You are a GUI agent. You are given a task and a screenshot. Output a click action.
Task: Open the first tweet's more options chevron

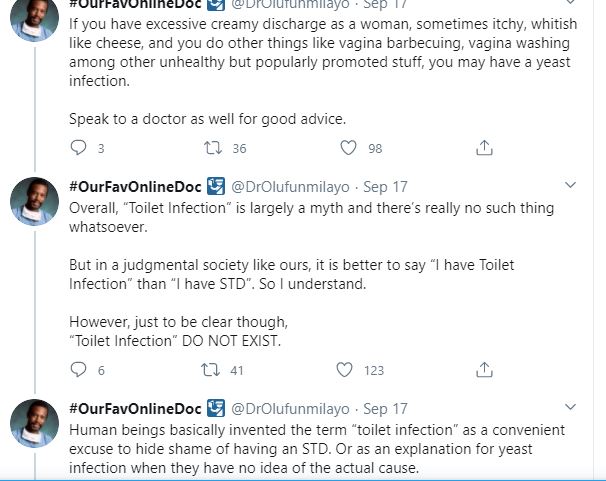[570, 3]
